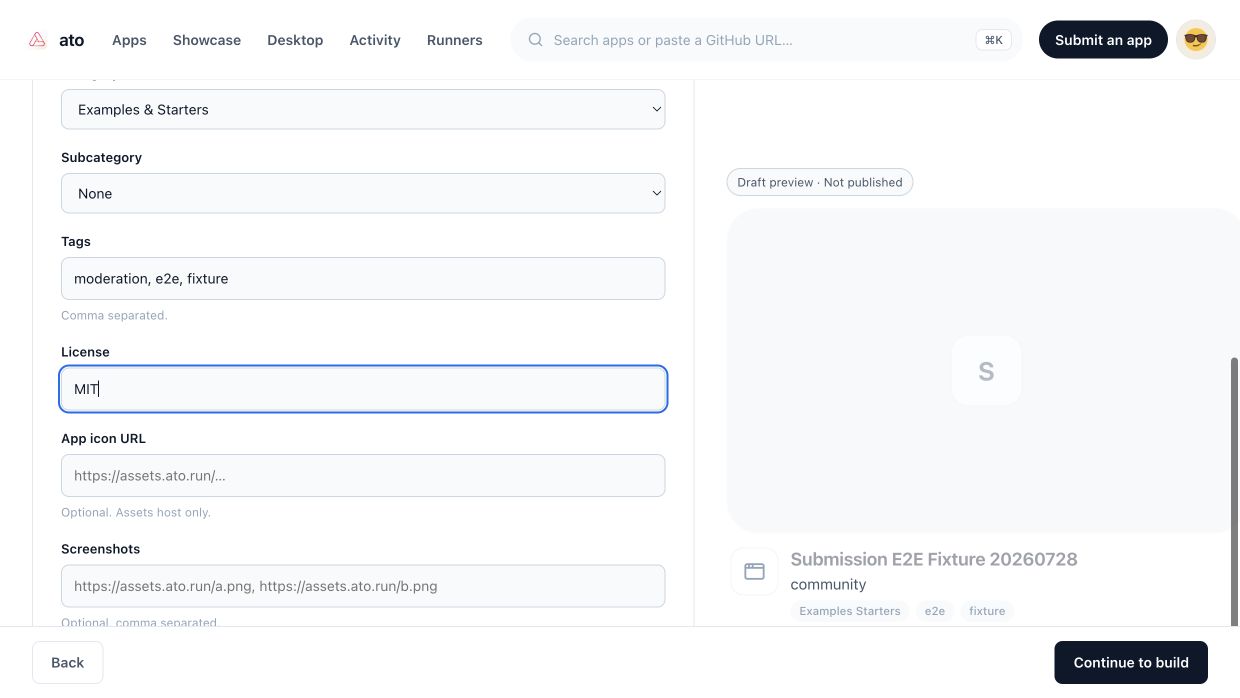Click Continue to build button
Image resolution: width=1240 pixels, height=698 pixels.
[1131, 662]
